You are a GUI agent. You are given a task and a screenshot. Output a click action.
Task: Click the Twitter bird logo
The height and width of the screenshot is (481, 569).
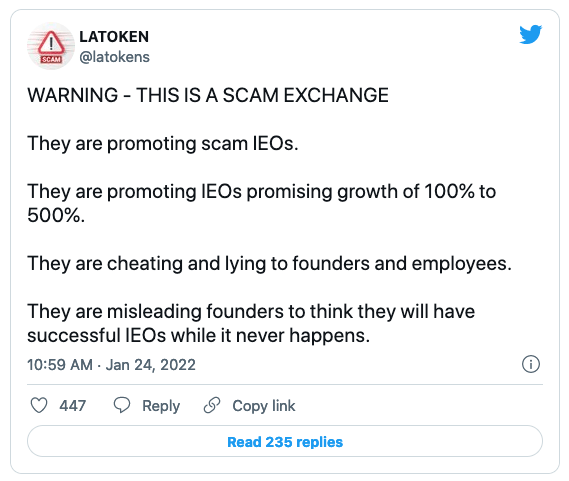[x=531, y=35]
